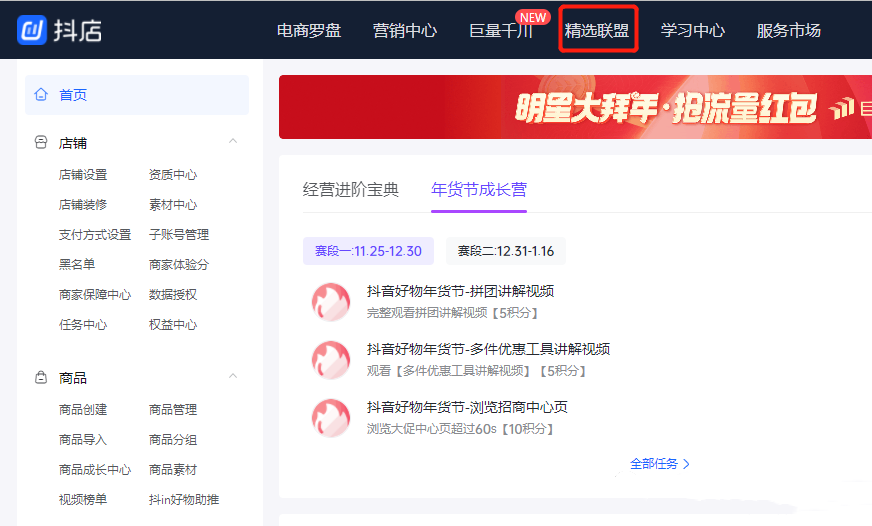
Task: Open 商品创建 in the sidebar
Action: point(83,410)
